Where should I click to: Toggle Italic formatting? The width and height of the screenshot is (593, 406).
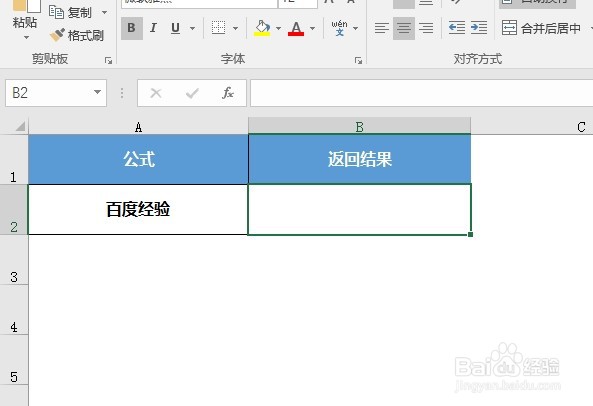(153, 28)
